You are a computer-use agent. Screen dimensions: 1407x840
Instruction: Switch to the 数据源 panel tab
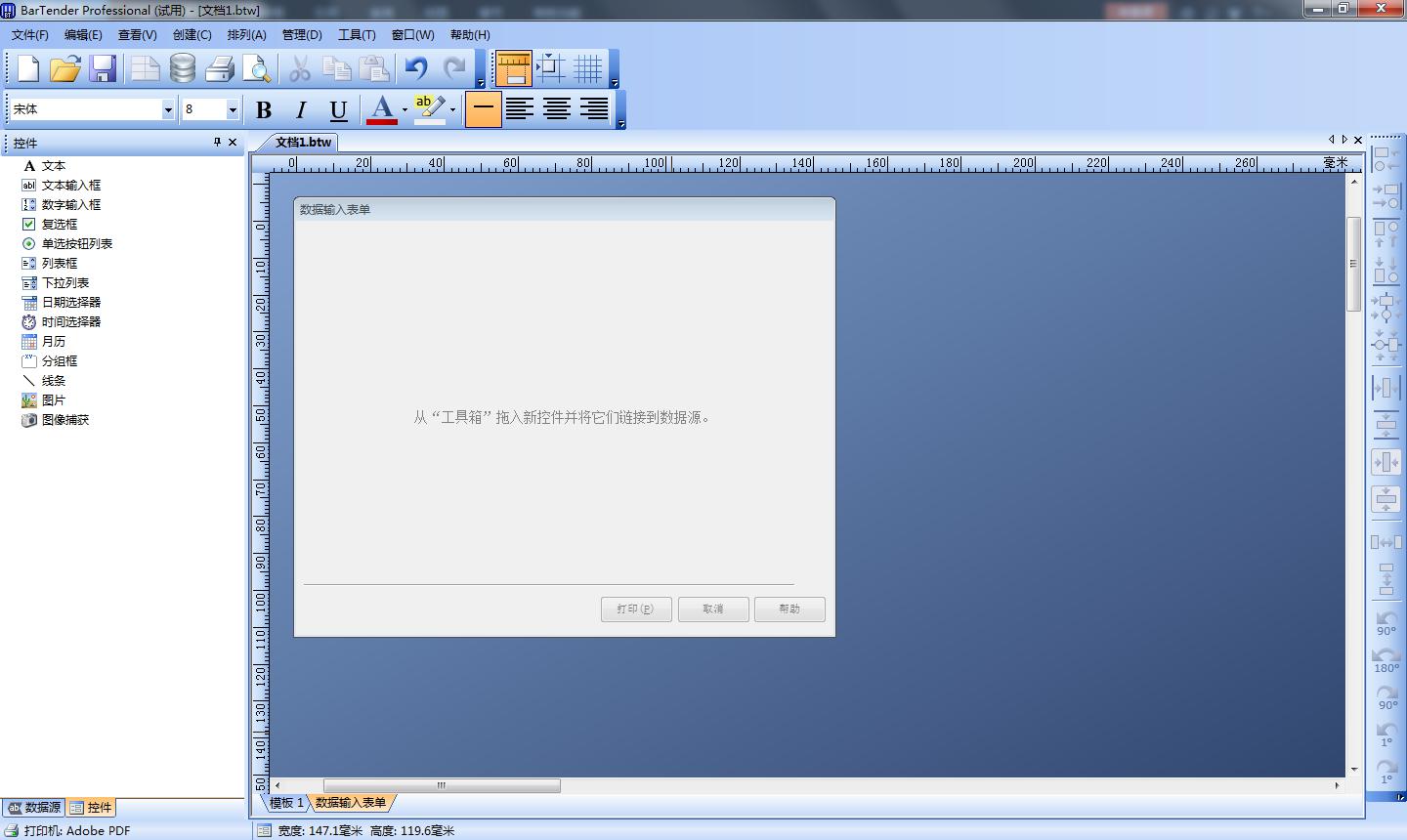click(x=34, y=808)
